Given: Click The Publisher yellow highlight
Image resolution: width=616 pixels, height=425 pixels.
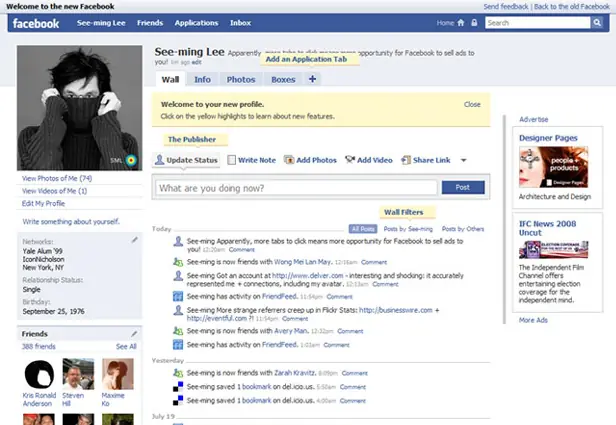Looking at the screenshot, I should tap(195, 139).
